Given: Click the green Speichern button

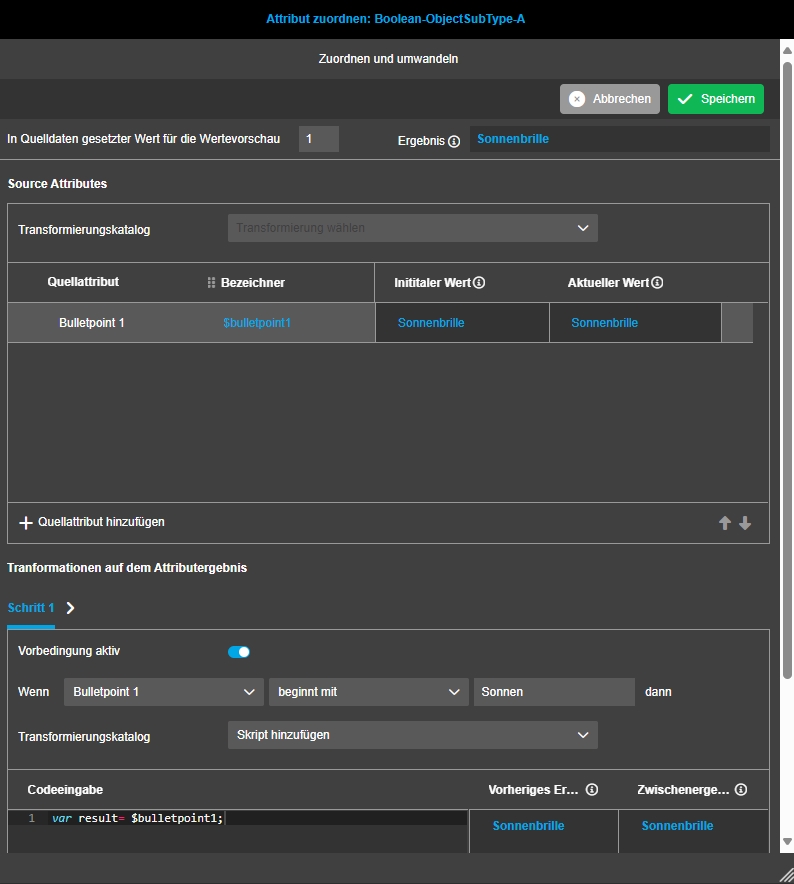Looking at the screenshot, I should 715,99.
